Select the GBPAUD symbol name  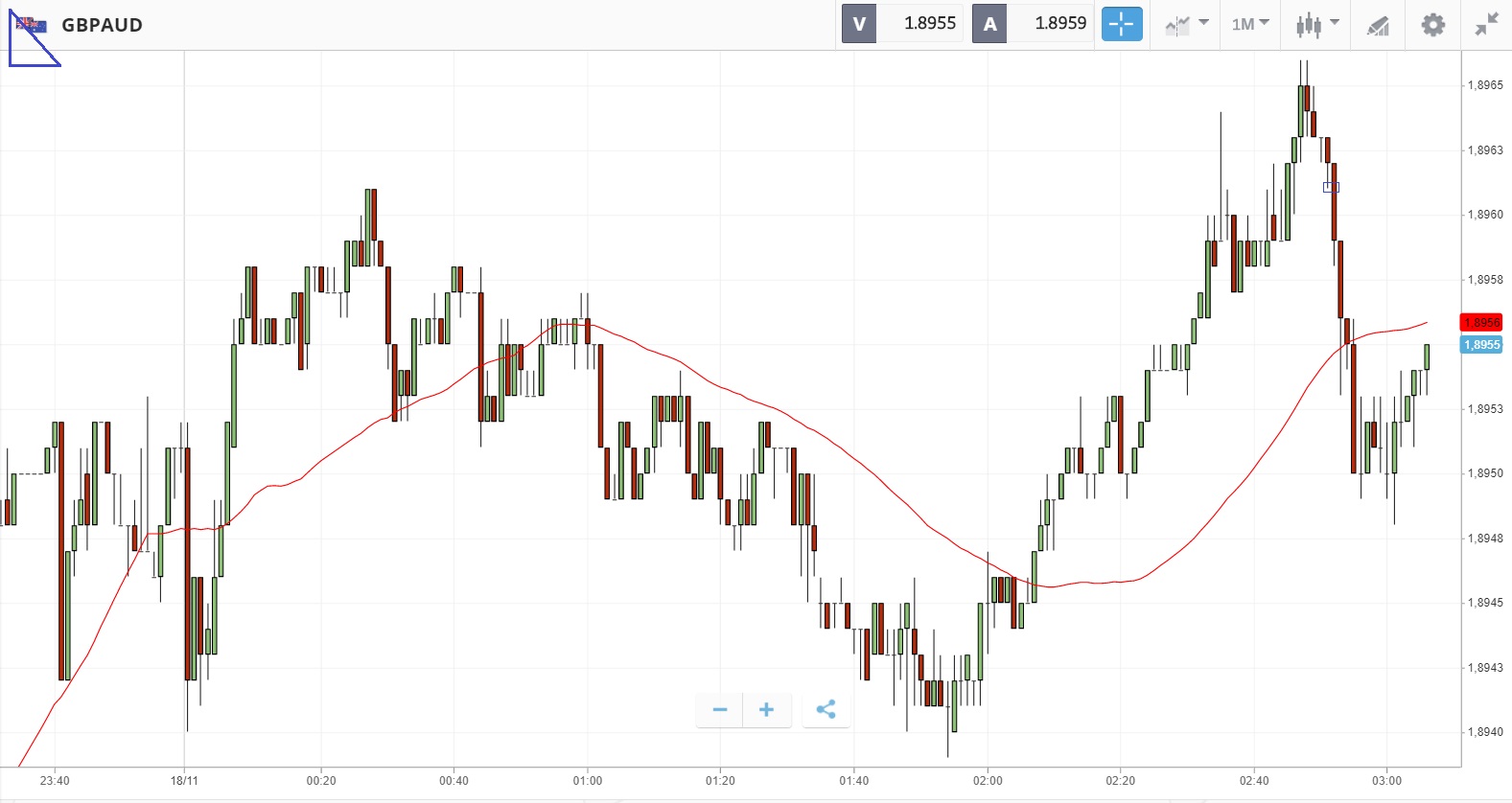click(x=102, y=25)
